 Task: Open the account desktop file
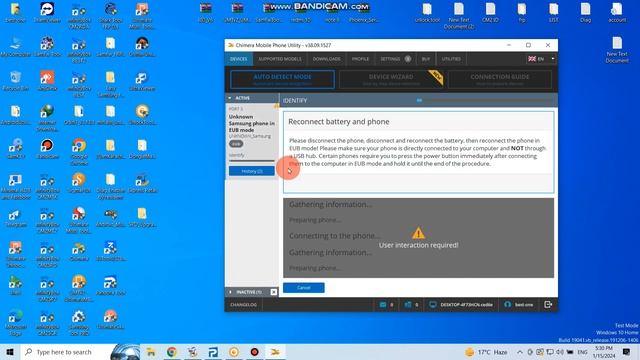(617, 12)
